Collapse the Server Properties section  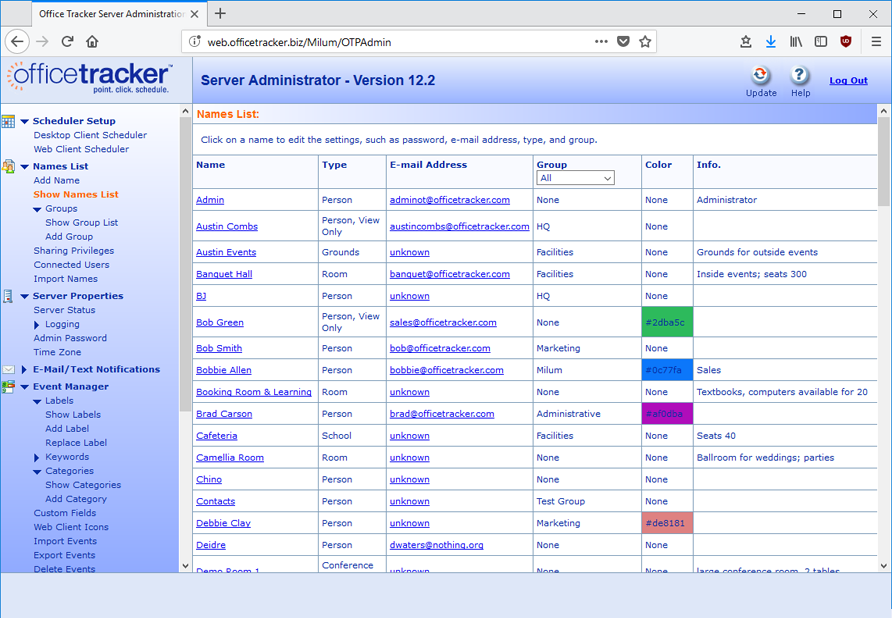[24, 296]
